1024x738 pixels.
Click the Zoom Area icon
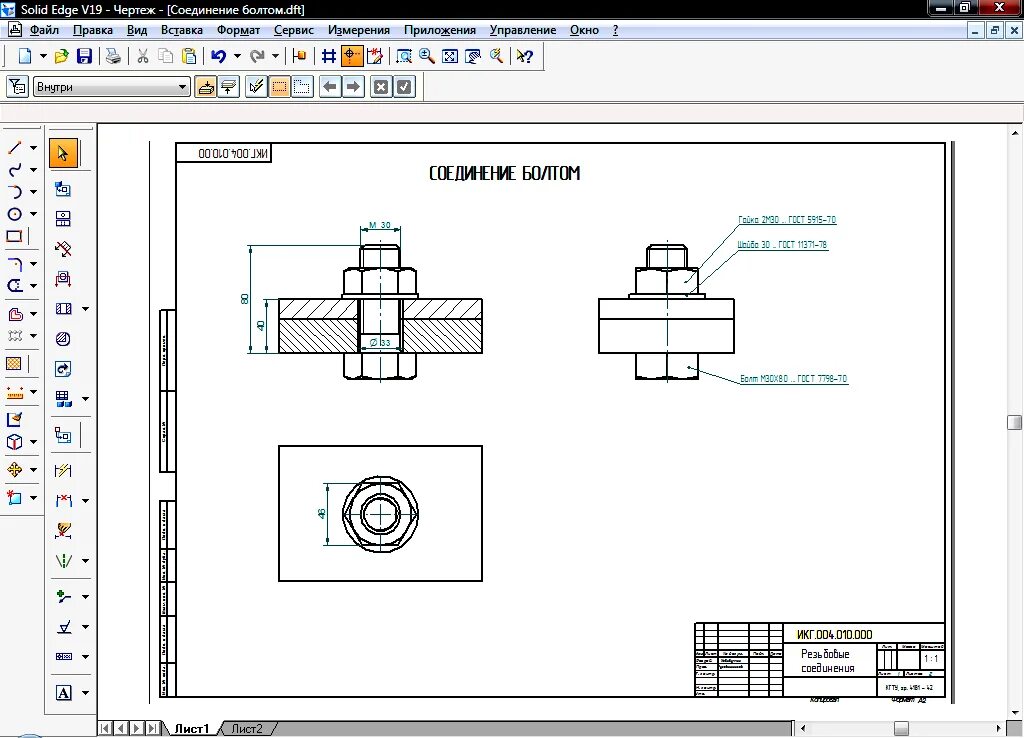point(404,56)
